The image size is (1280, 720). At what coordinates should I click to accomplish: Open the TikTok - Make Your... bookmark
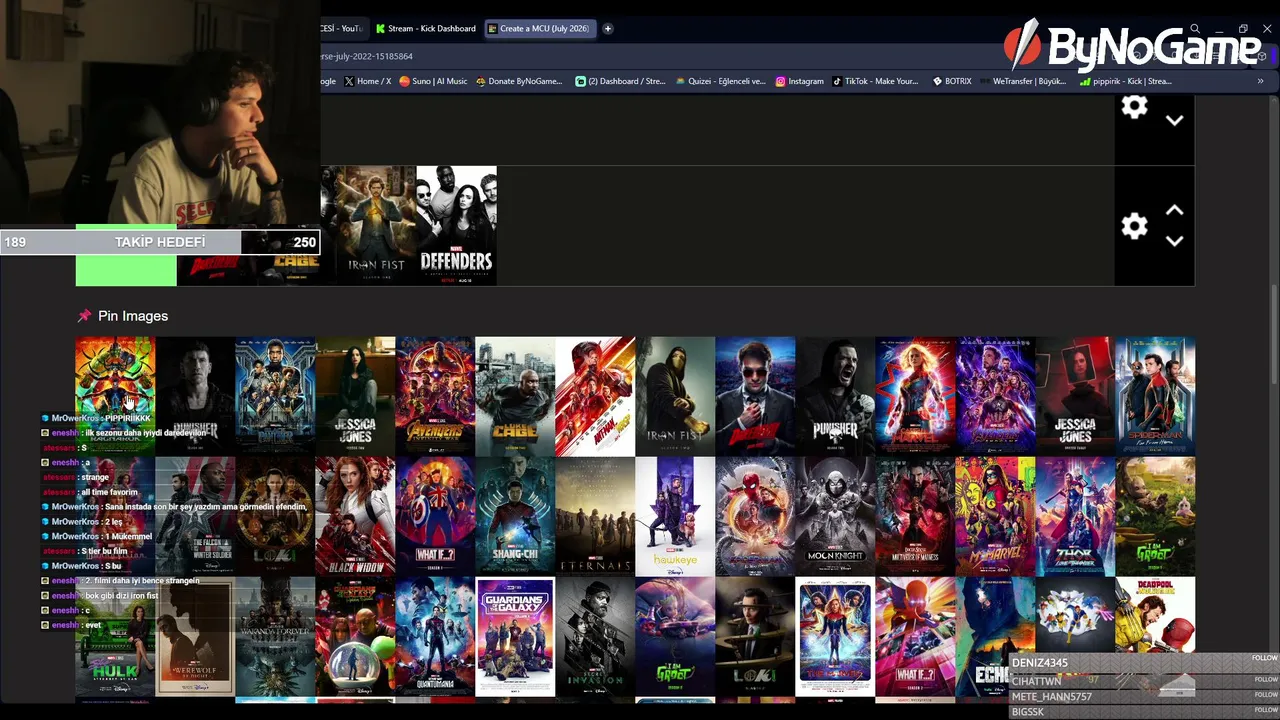[876, 81]
